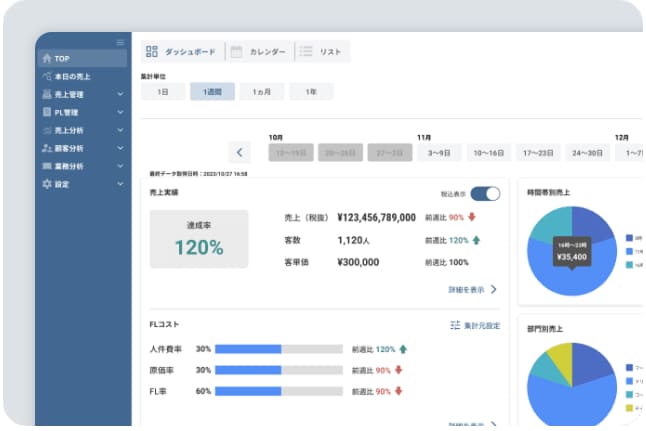Expand the 売上分析 submenu chevron
Screen dimensions: 646x431
(120, 130)
